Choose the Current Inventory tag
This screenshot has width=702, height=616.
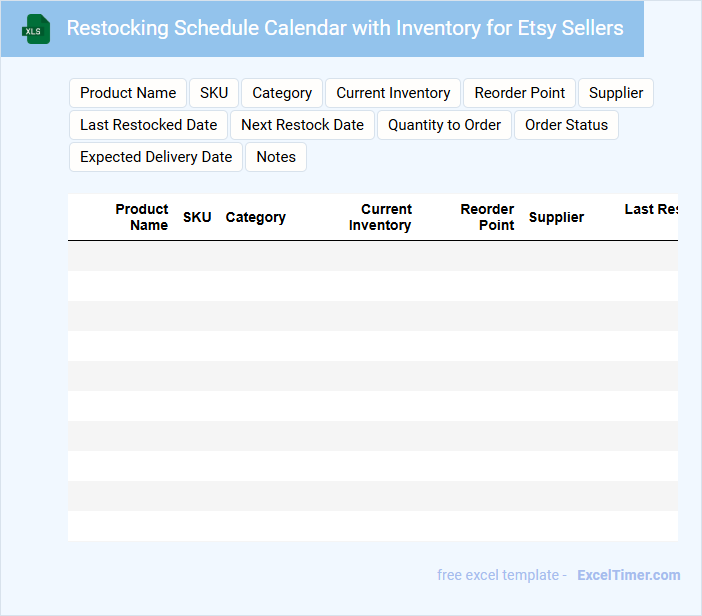[x=393, y=93]
